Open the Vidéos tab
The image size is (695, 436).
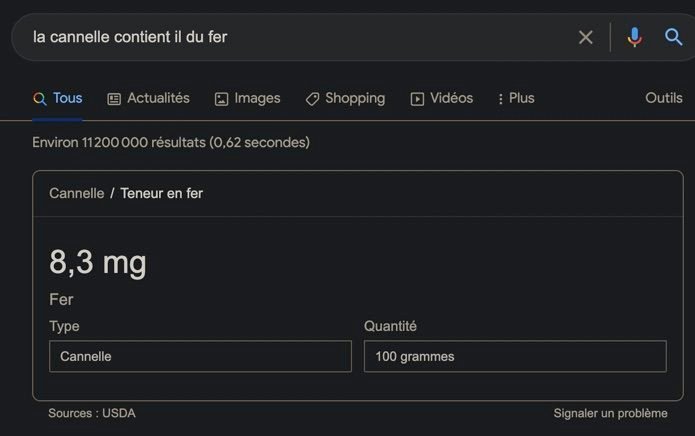click(441, 98)
